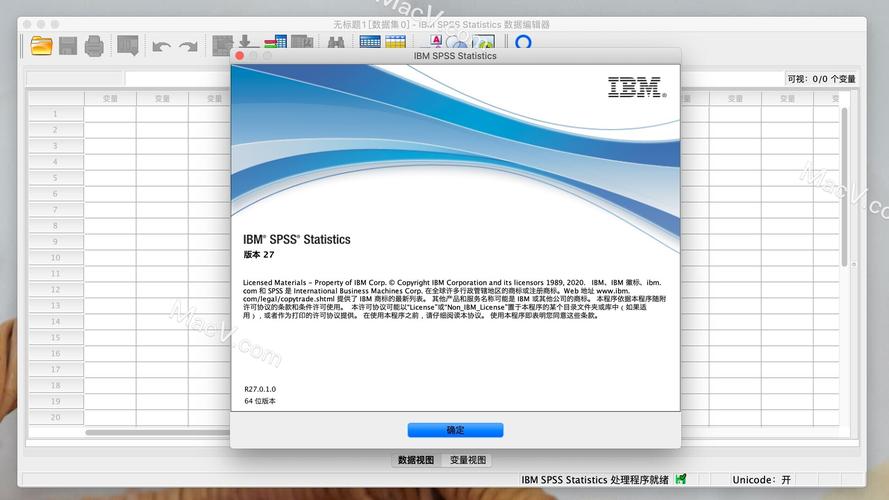Image resolution: width=889 pixels, height=500 pixels.
Task: Open the Go to case toolbar icon
Action: point(222,45)
